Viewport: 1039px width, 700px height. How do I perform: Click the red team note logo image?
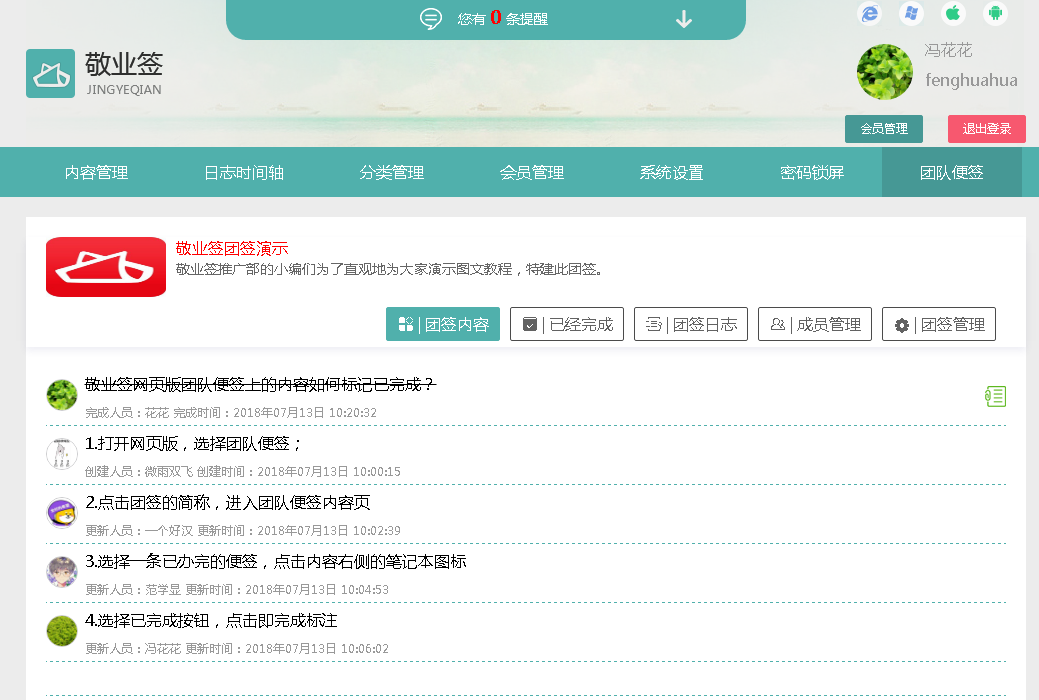pos(106,267)
